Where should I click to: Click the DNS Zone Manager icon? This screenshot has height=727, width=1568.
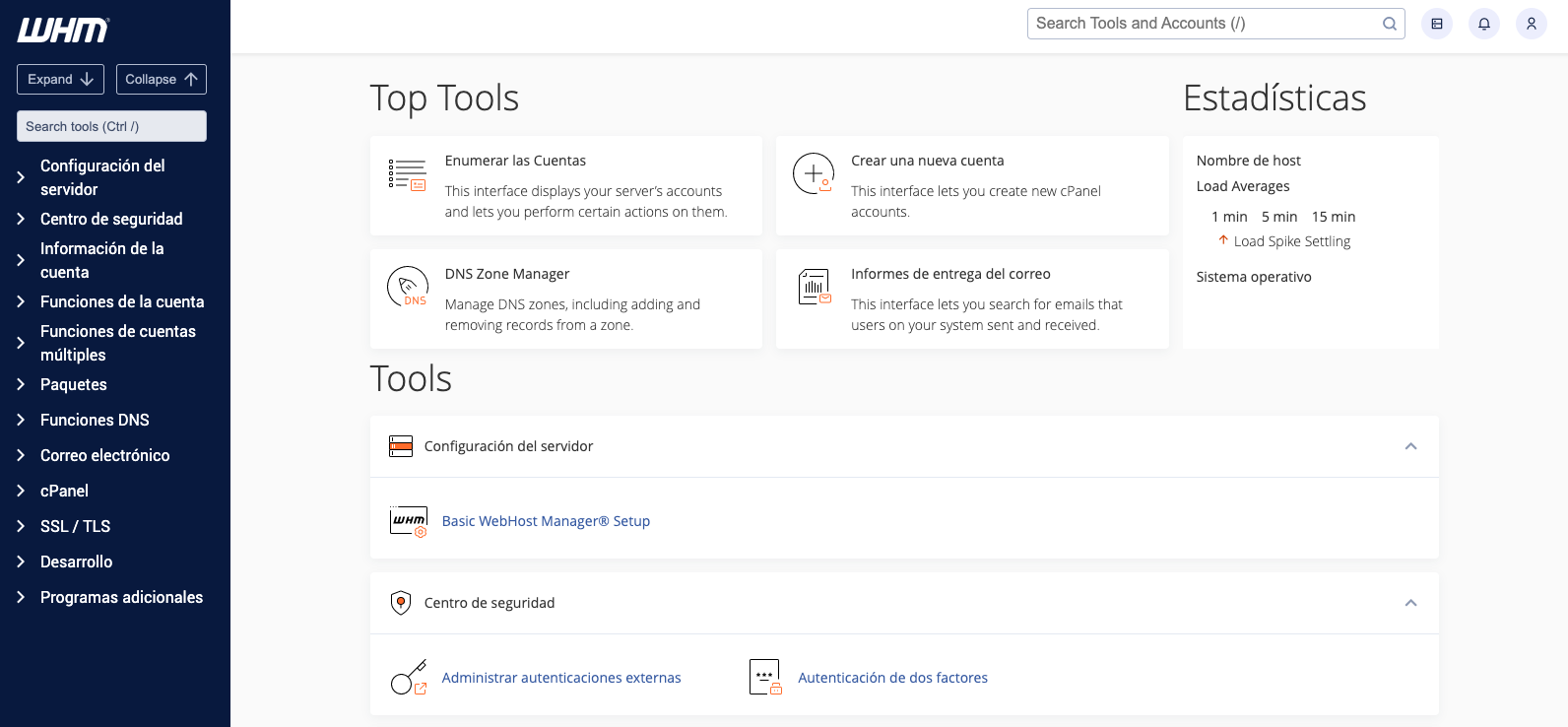click(408, 288)
